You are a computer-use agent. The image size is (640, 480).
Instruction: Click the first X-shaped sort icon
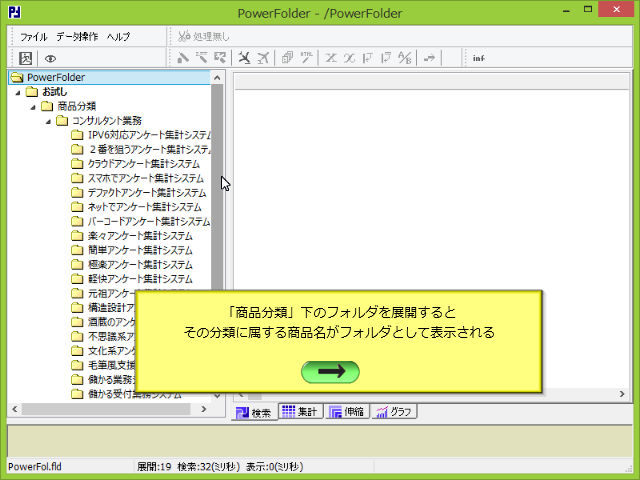[331, 58]
